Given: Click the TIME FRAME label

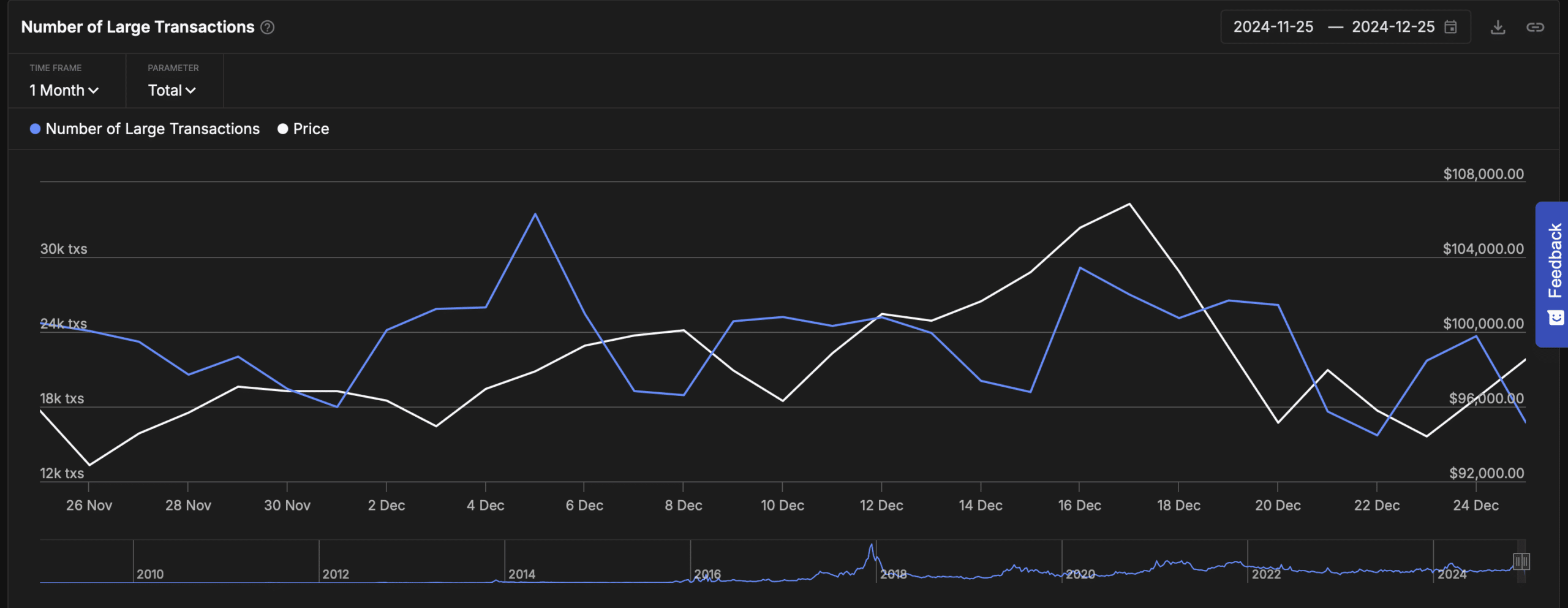Looking at the screenshot, I should [x=56, y=68].
